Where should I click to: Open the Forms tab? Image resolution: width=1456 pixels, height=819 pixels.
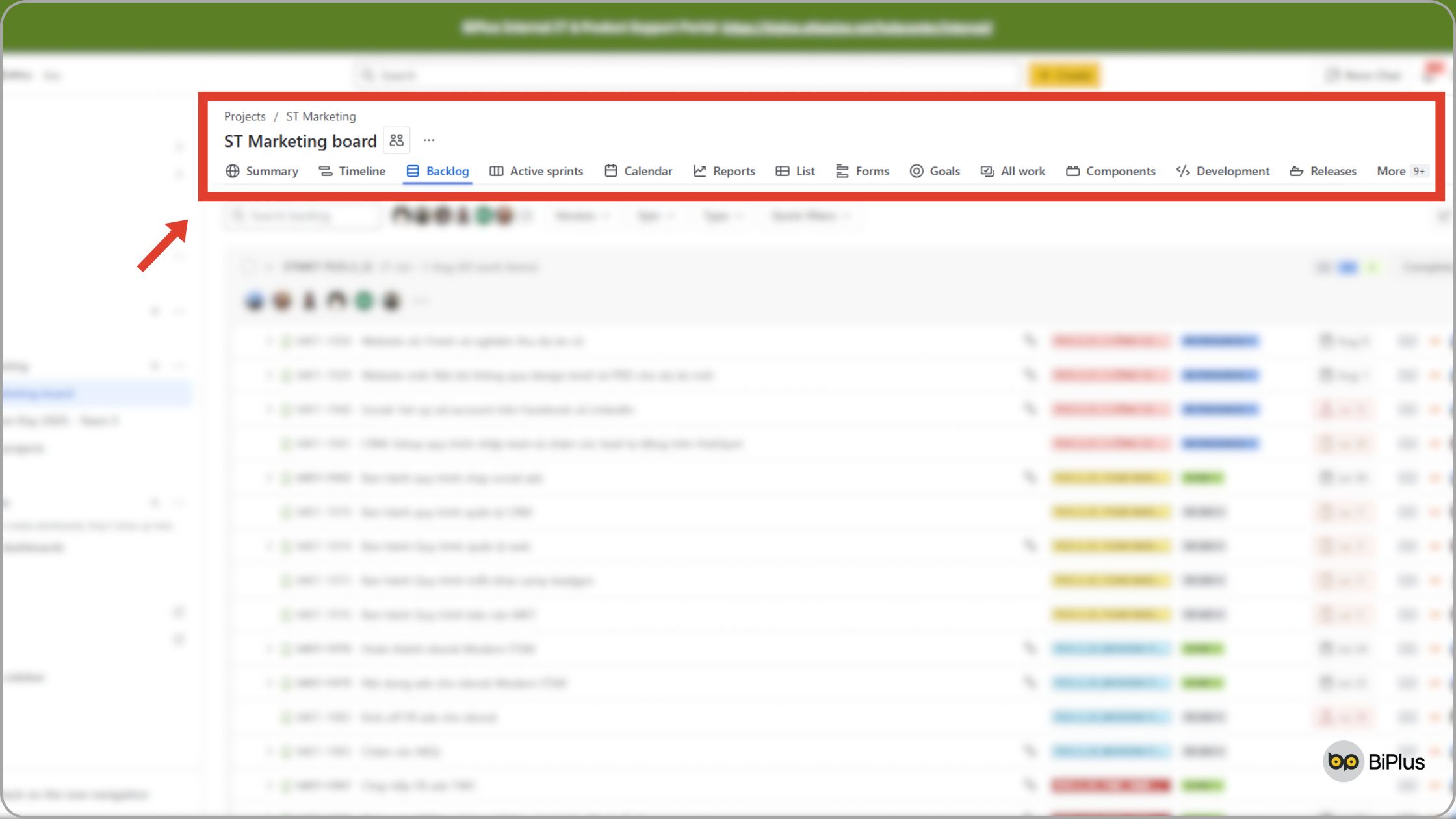pos(862,171)
